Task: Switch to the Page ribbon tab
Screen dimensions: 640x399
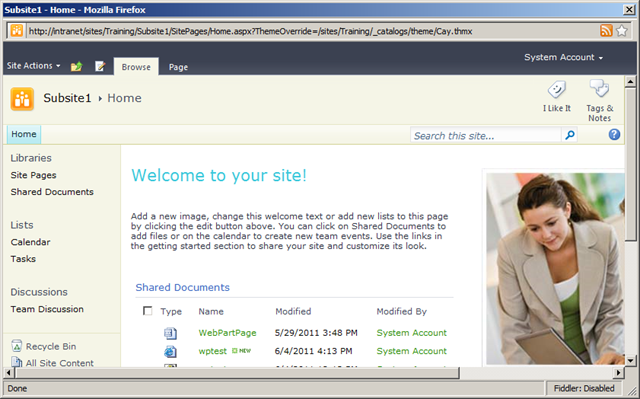Action: click(178, 67)
